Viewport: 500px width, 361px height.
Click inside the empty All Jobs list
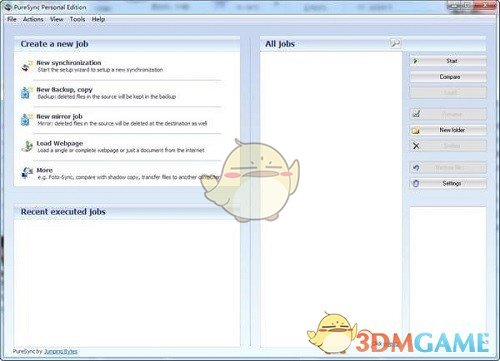click(331, 199)
